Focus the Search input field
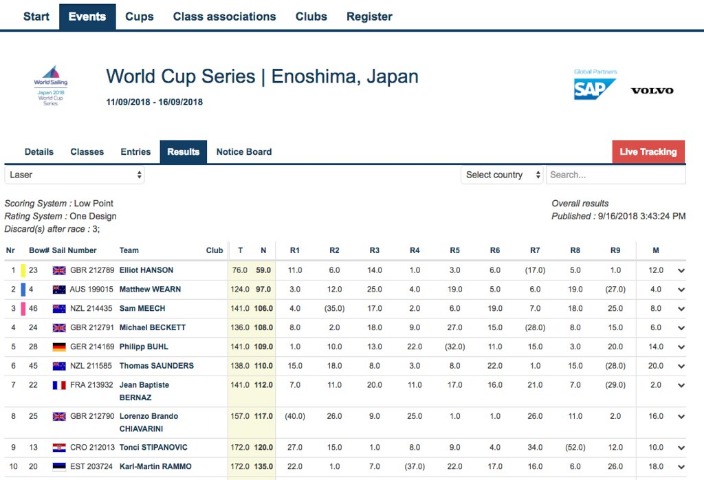The image size is (704, 480). click(615, 175)
